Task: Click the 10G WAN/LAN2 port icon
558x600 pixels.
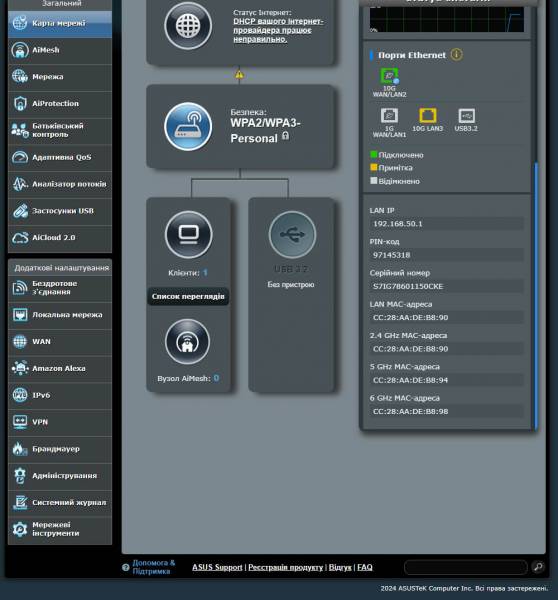Action: pyautogui.click(x=389, y=76)
